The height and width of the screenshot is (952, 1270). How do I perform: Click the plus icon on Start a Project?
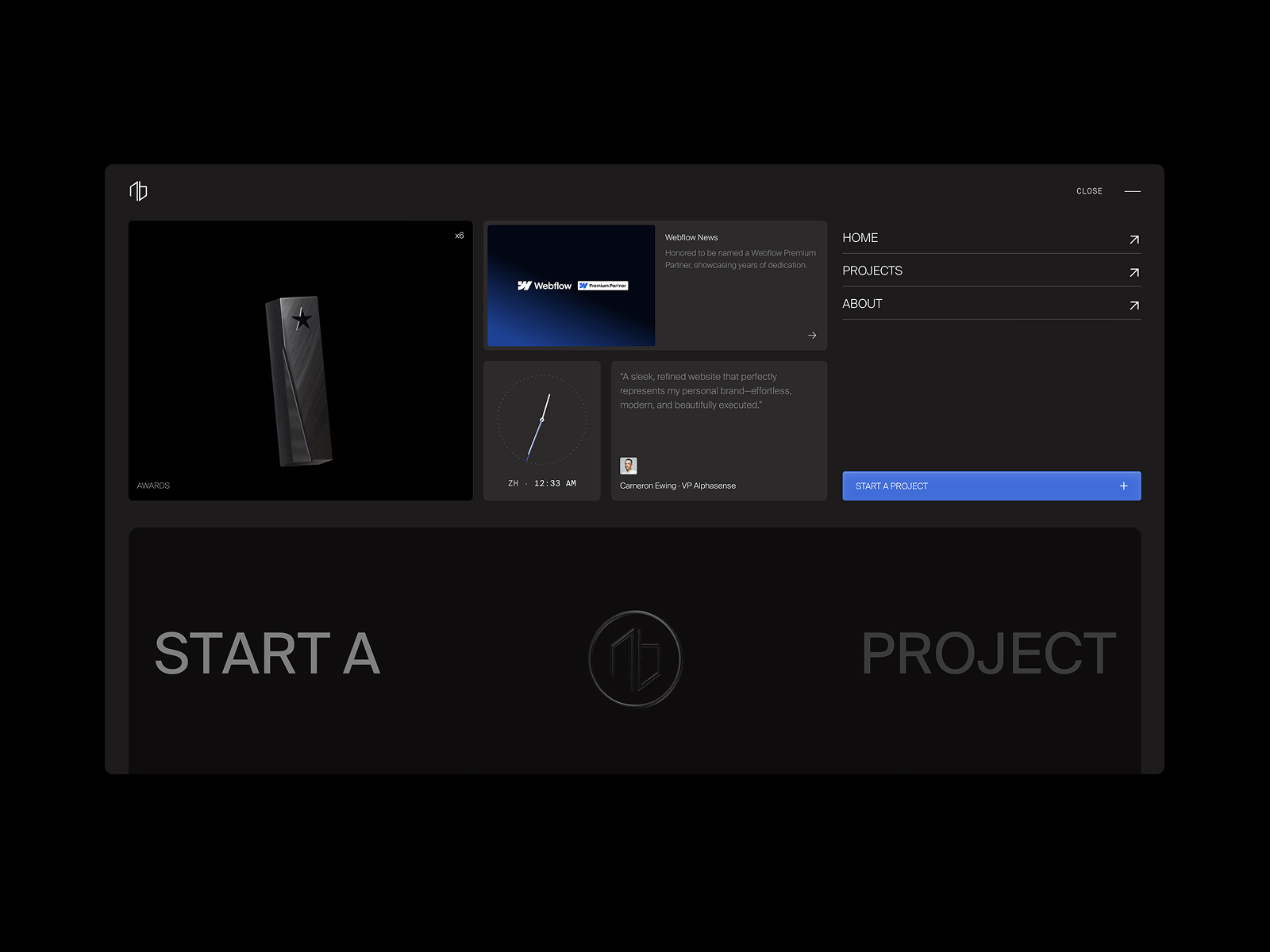coord(1123,486)
